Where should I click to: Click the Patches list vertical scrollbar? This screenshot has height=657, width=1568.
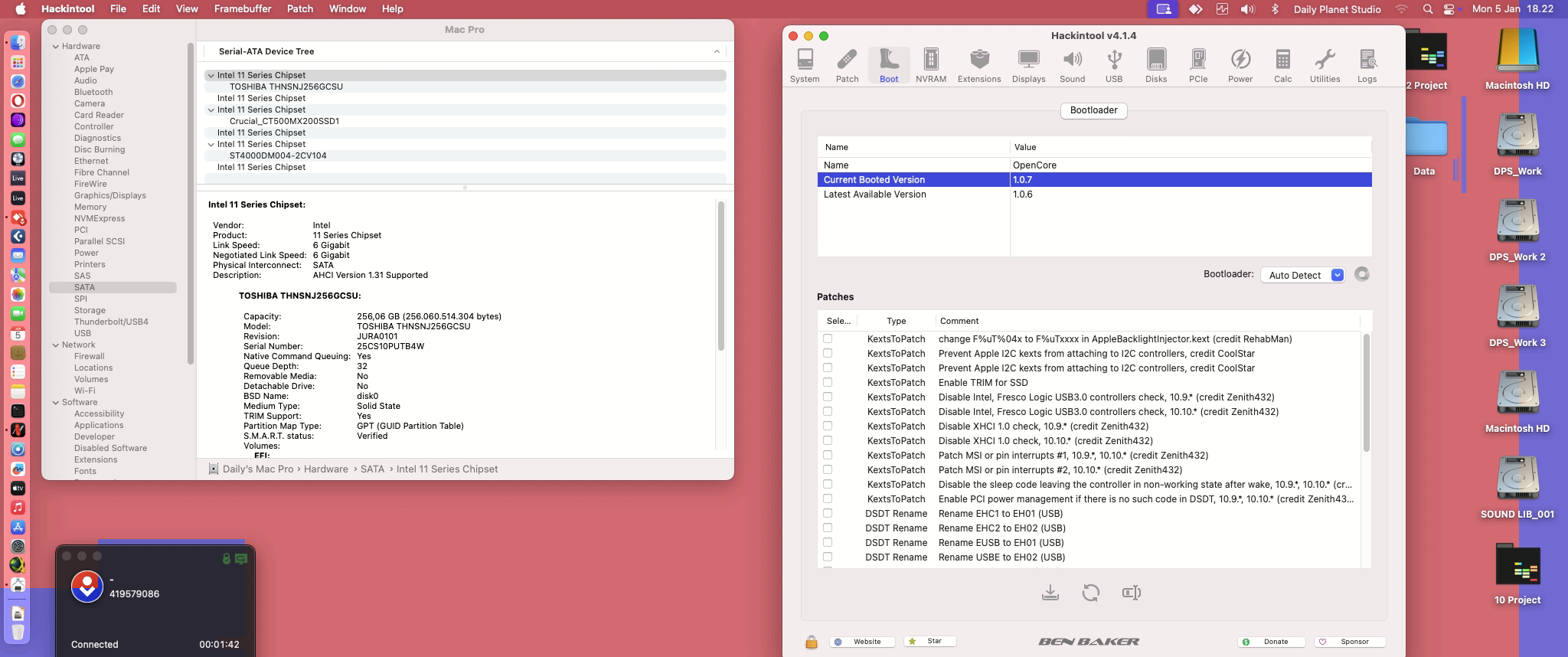click(x=1366, y=392)
